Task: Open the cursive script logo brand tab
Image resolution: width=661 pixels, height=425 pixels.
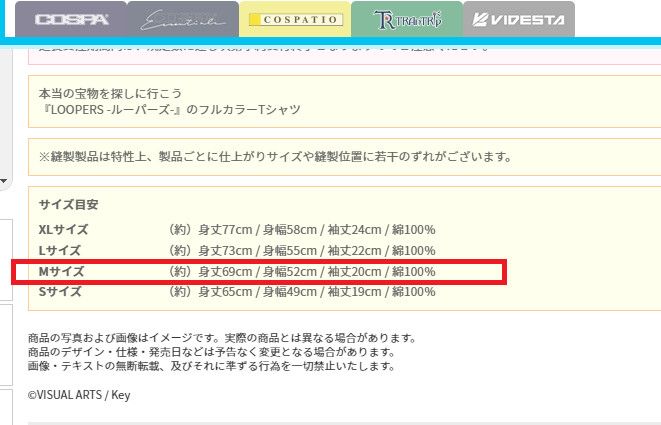Action: pos(183,19)
